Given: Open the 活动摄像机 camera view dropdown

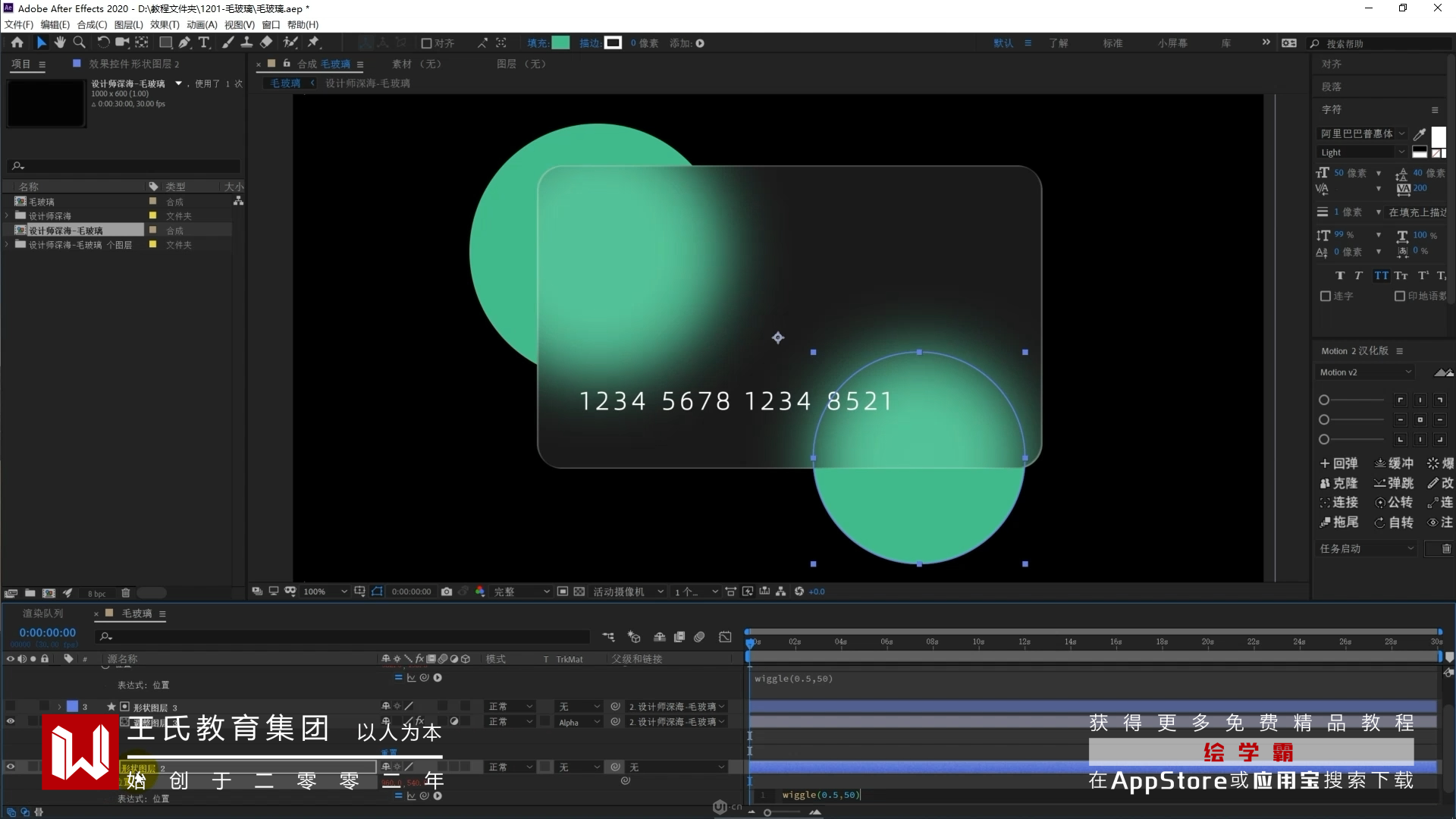Looking at the screenshot, I should point(628,591).
